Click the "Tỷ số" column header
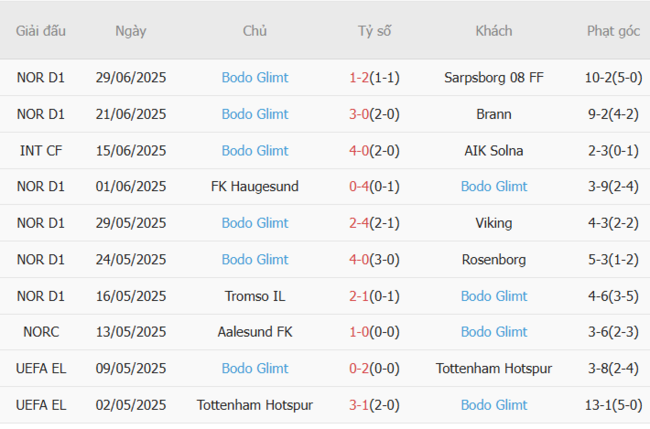The image size is (650, 429). pyautogui.click(x=374, y=31)
